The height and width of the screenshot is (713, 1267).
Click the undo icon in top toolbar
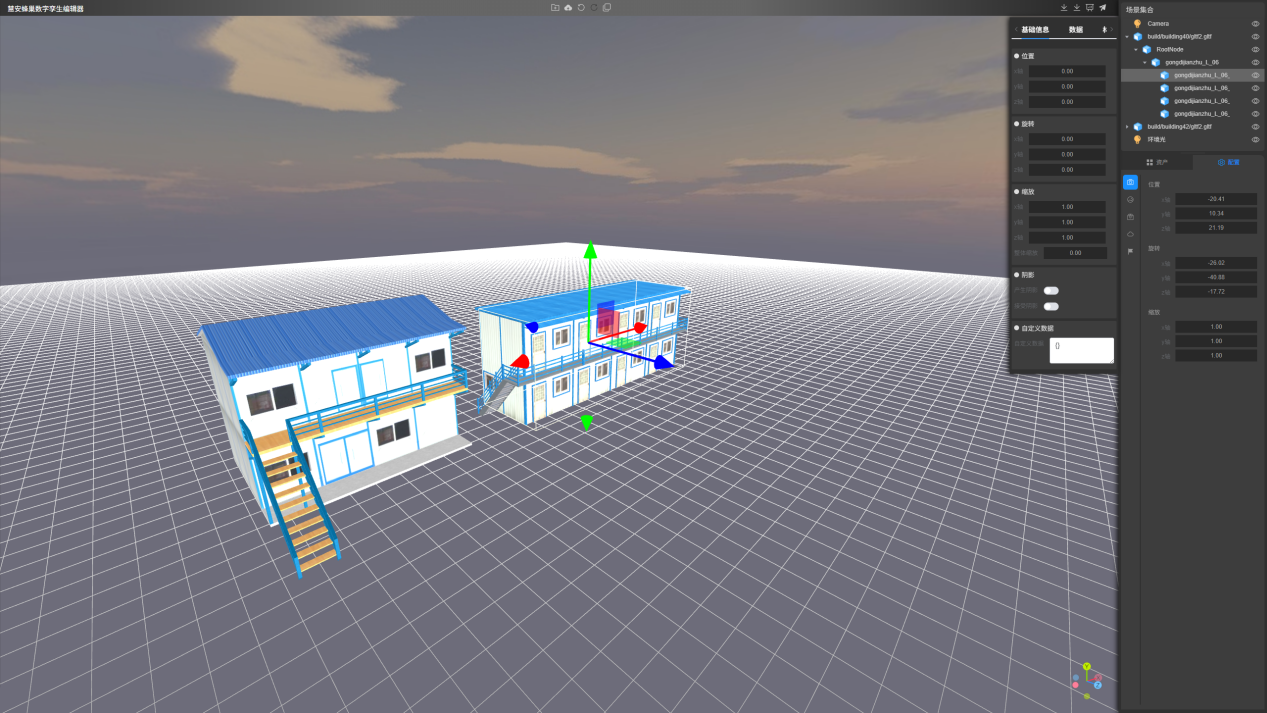tap(581, 8)
